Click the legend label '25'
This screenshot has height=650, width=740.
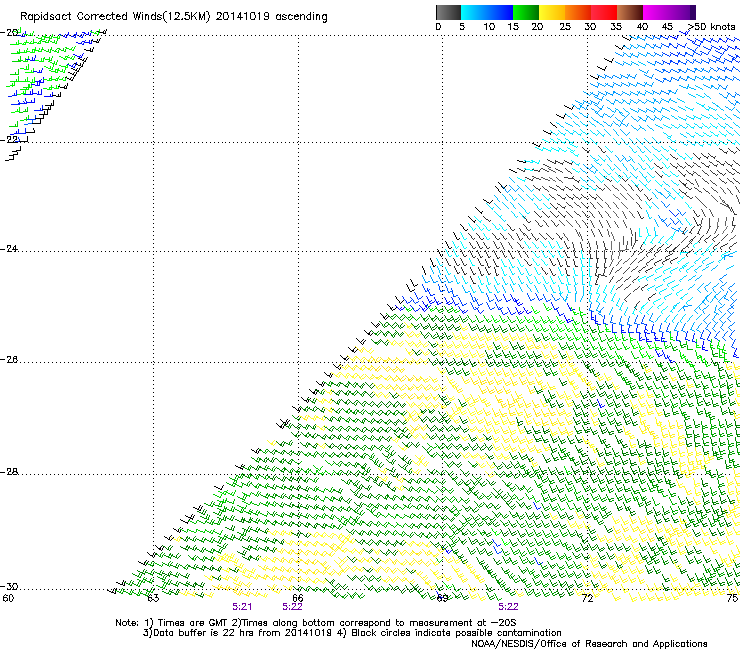[x=564, y=26]
